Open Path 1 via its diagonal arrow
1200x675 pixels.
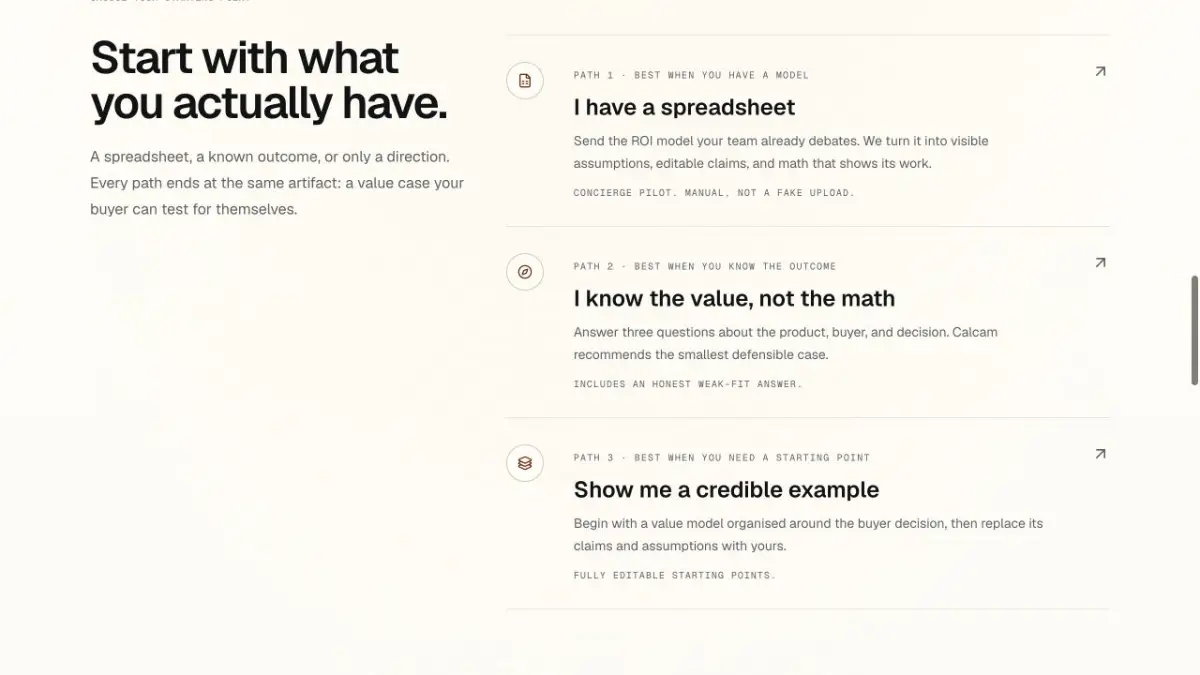click(1100, 72)
